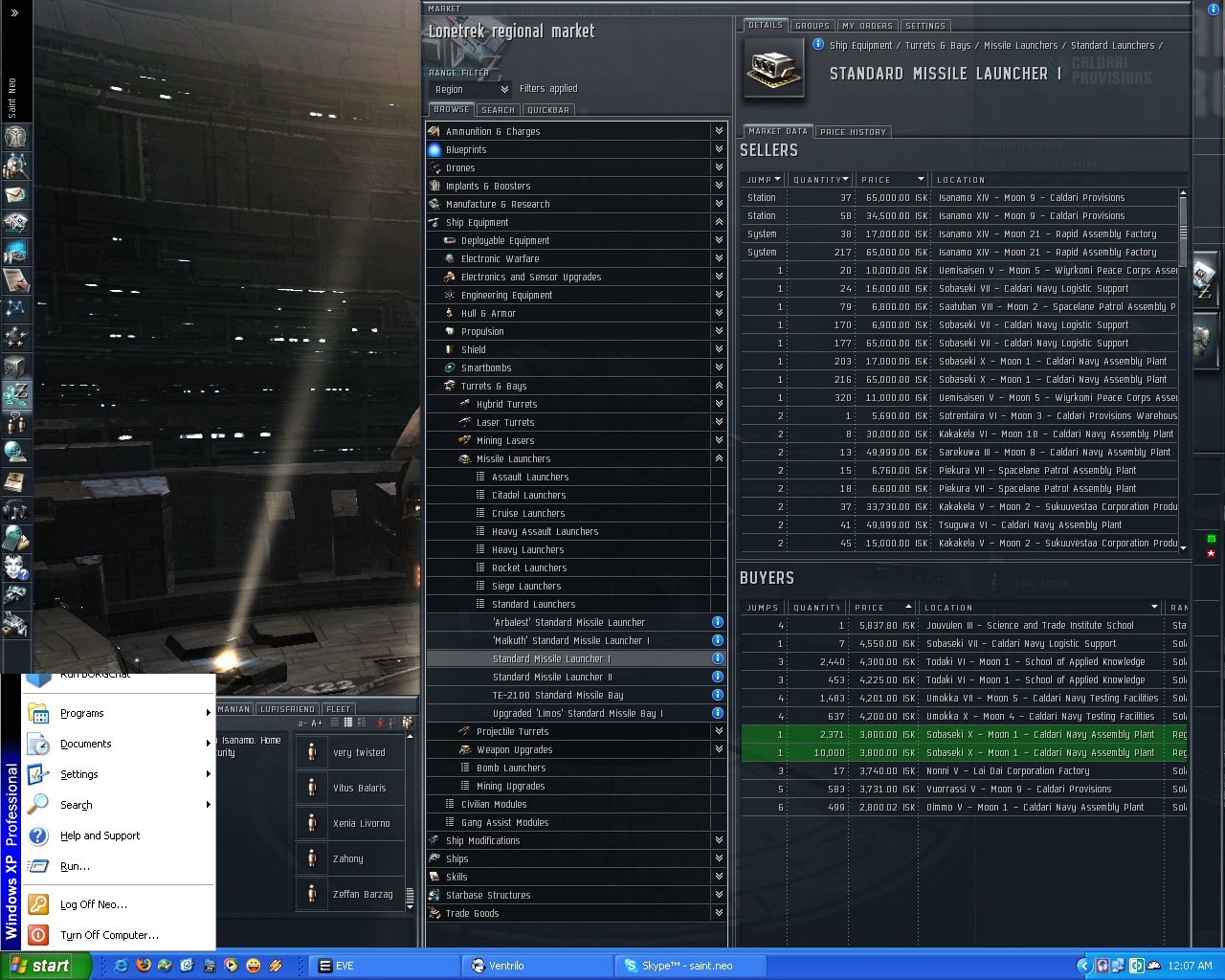Expand hidden system tray icons arrow
The width and height of the screenshot is (1225, 980).
pyautogui.click(x=1083, y=966)
